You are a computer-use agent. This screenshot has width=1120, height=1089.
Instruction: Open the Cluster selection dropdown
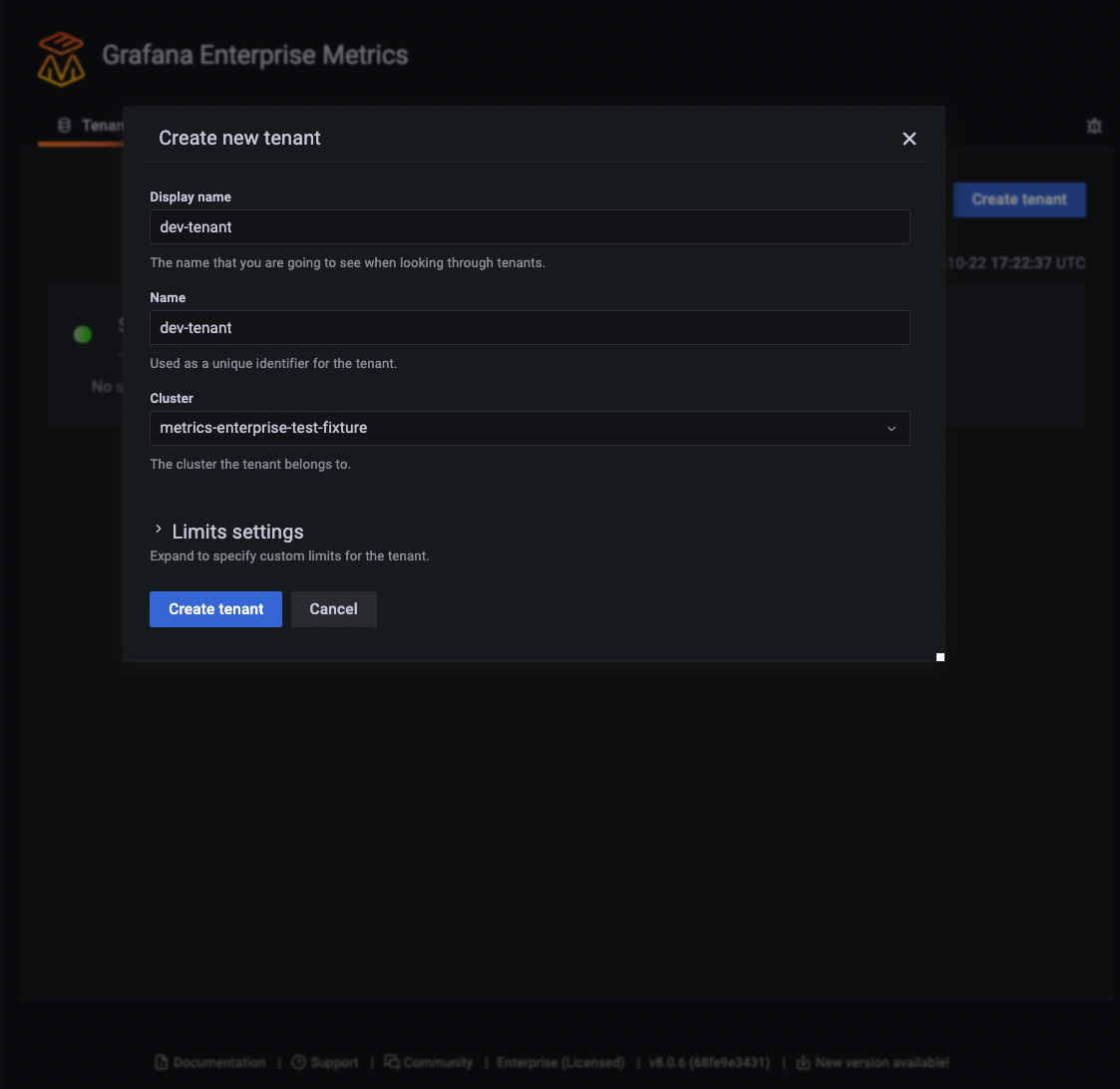point(530,427)
